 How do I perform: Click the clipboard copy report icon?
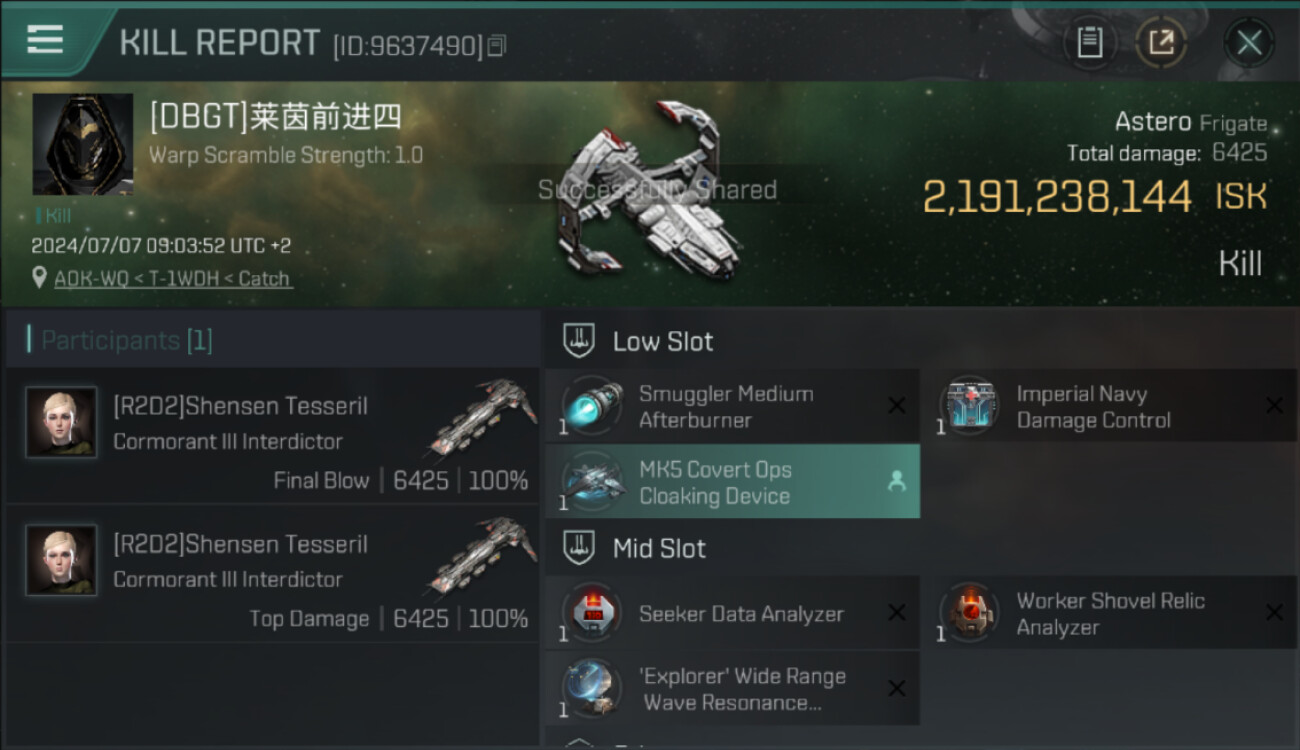1089,43
